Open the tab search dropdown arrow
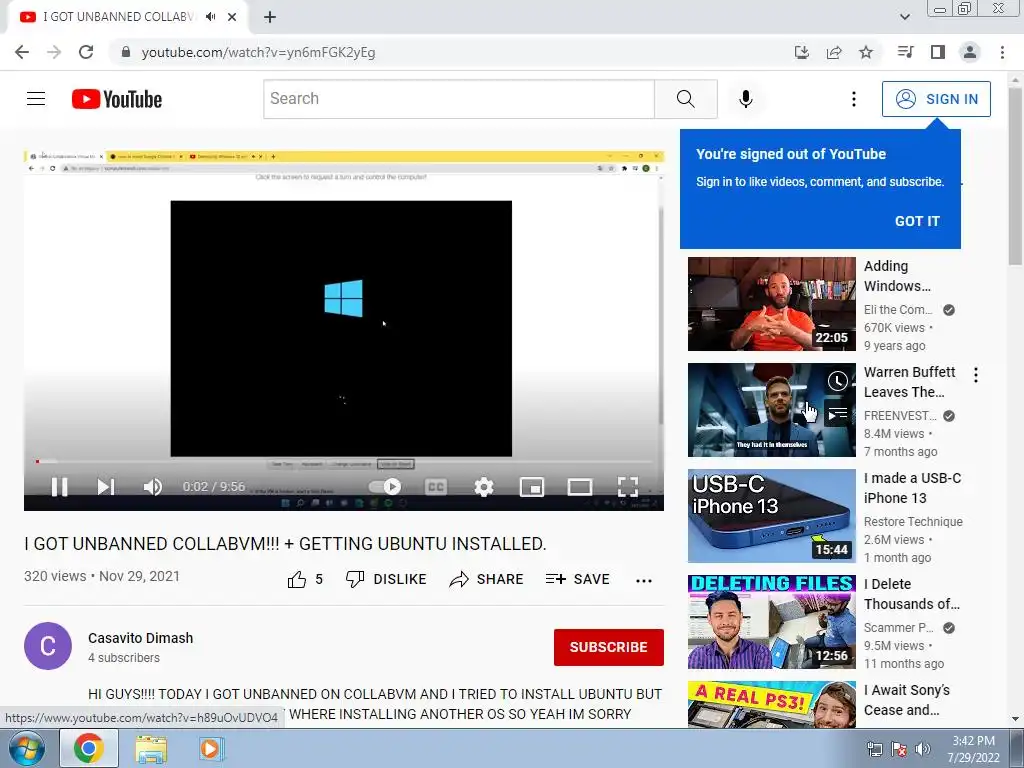 pos(904,17)
